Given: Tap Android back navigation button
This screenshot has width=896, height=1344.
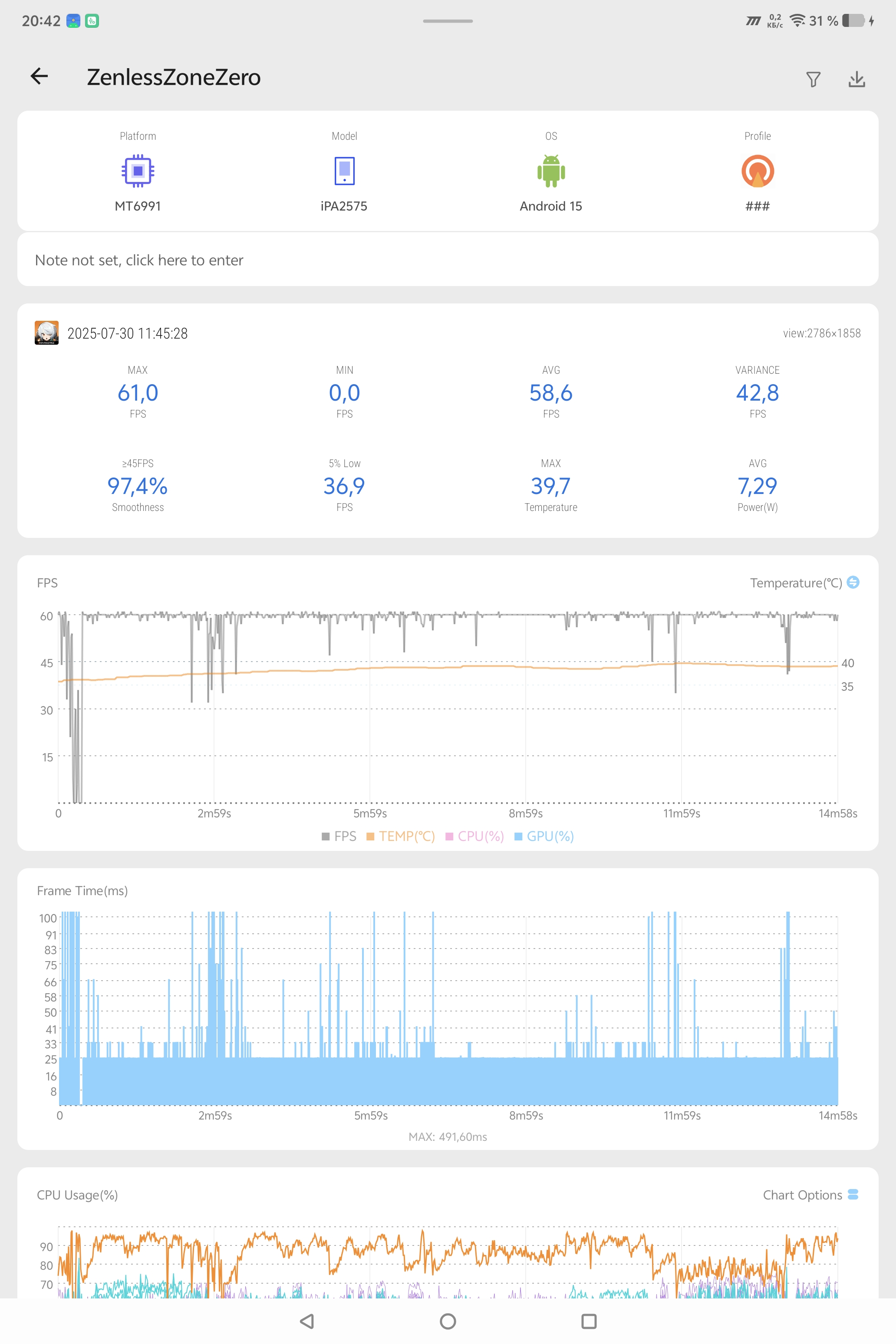Looking at the screenshot, I should (307, 1321).
